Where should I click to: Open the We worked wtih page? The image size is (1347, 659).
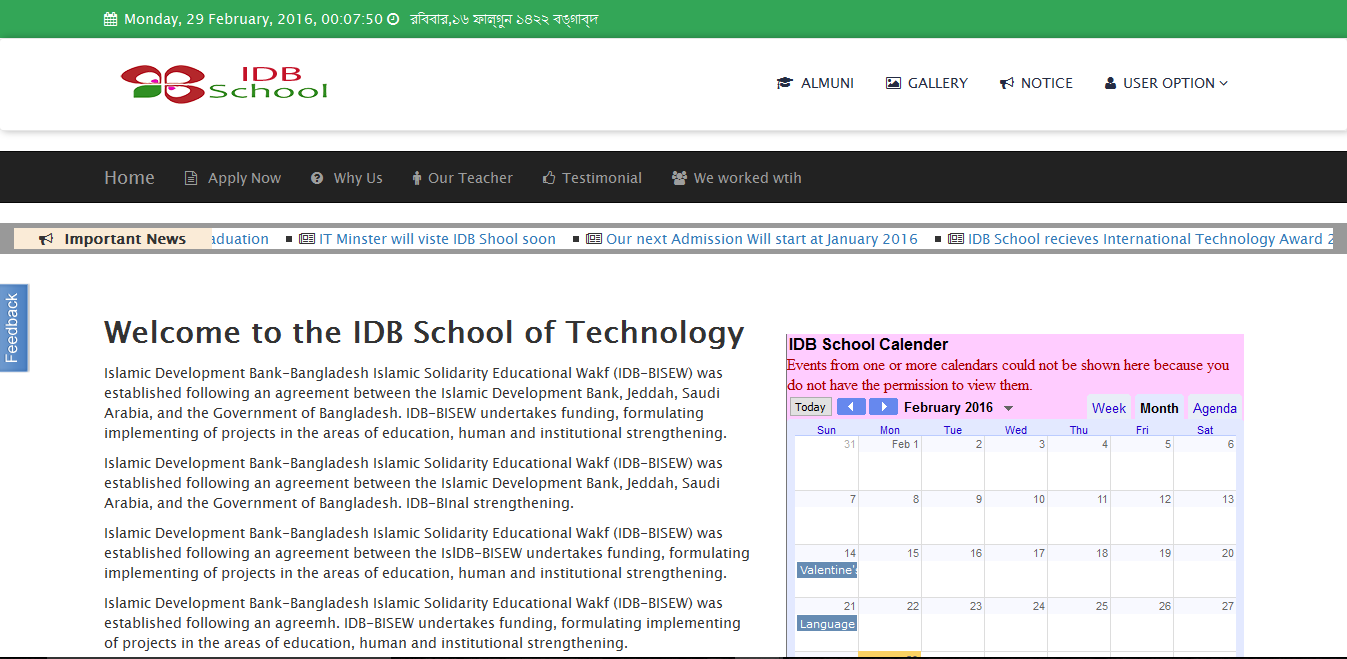pyautogui.click(x=736, y=178)
